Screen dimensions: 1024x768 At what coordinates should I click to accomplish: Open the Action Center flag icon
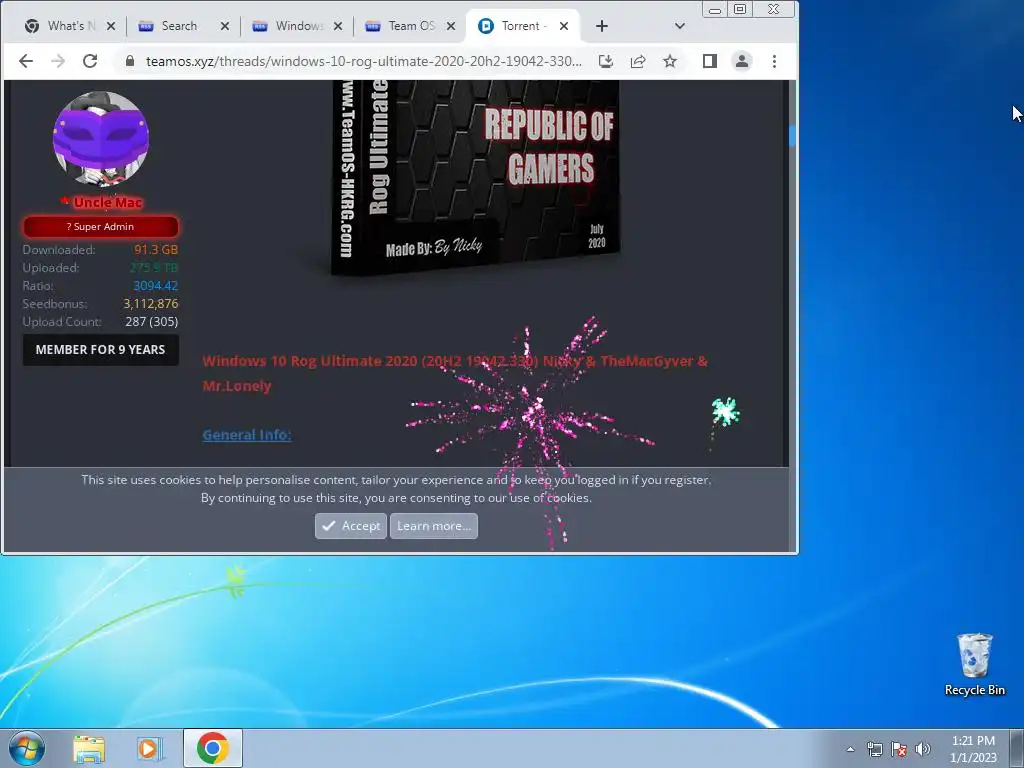pyautogui.click(x=899, y=749)
